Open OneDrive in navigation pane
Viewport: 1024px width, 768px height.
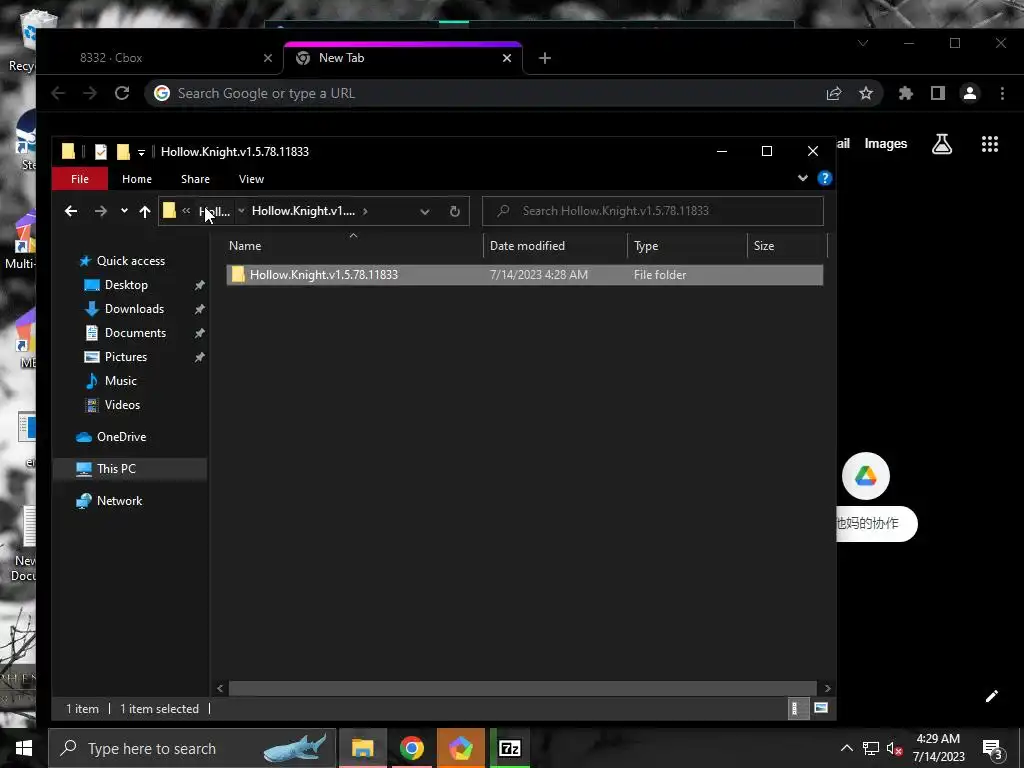click(x=121, y=437)
